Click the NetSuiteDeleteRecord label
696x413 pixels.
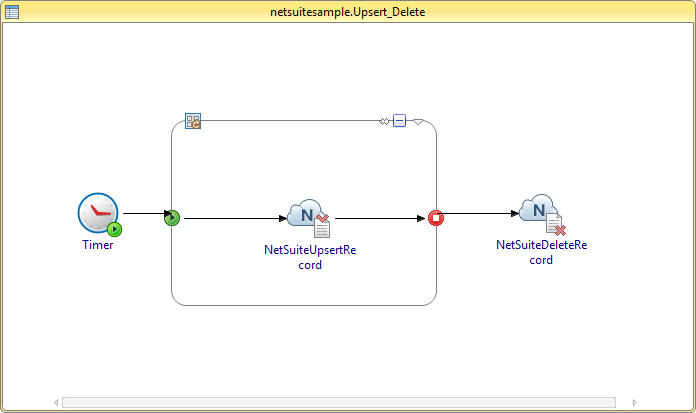(542, 252)
